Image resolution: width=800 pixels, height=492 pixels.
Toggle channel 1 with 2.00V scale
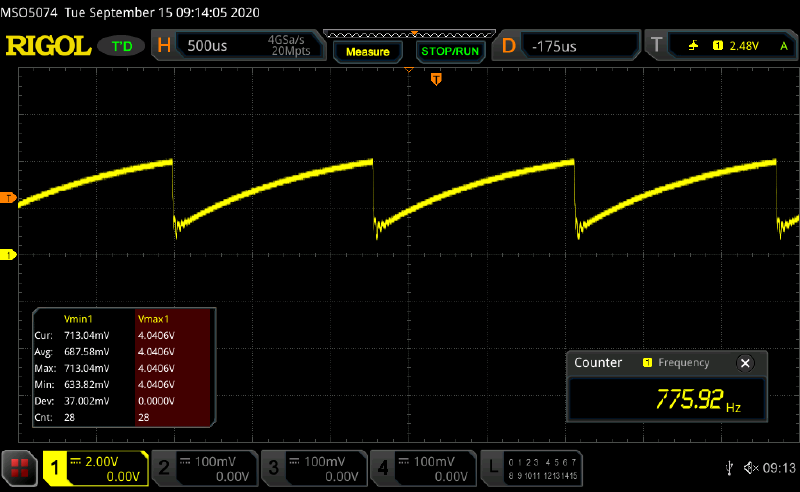(95, 467)
